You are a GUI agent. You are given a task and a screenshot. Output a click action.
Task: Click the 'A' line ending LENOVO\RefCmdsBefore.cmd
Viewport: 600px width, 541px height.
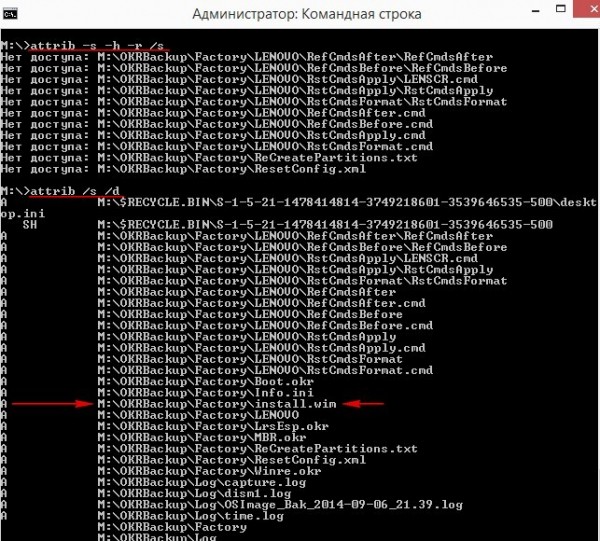point(217,325)
